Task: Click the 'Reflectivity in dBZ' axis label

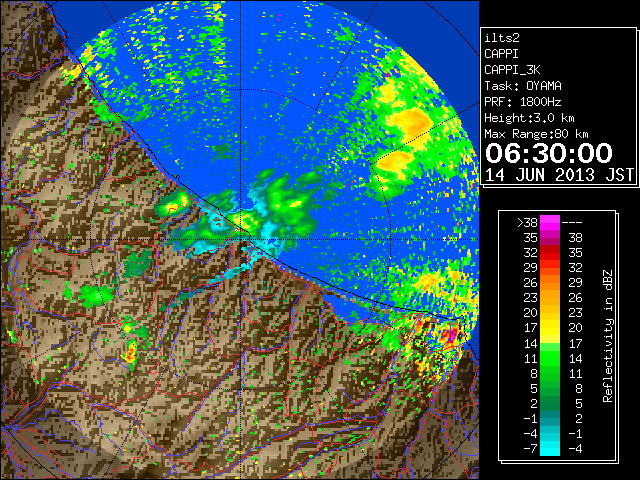Action: pyautogui.click(x=608, y=336)
